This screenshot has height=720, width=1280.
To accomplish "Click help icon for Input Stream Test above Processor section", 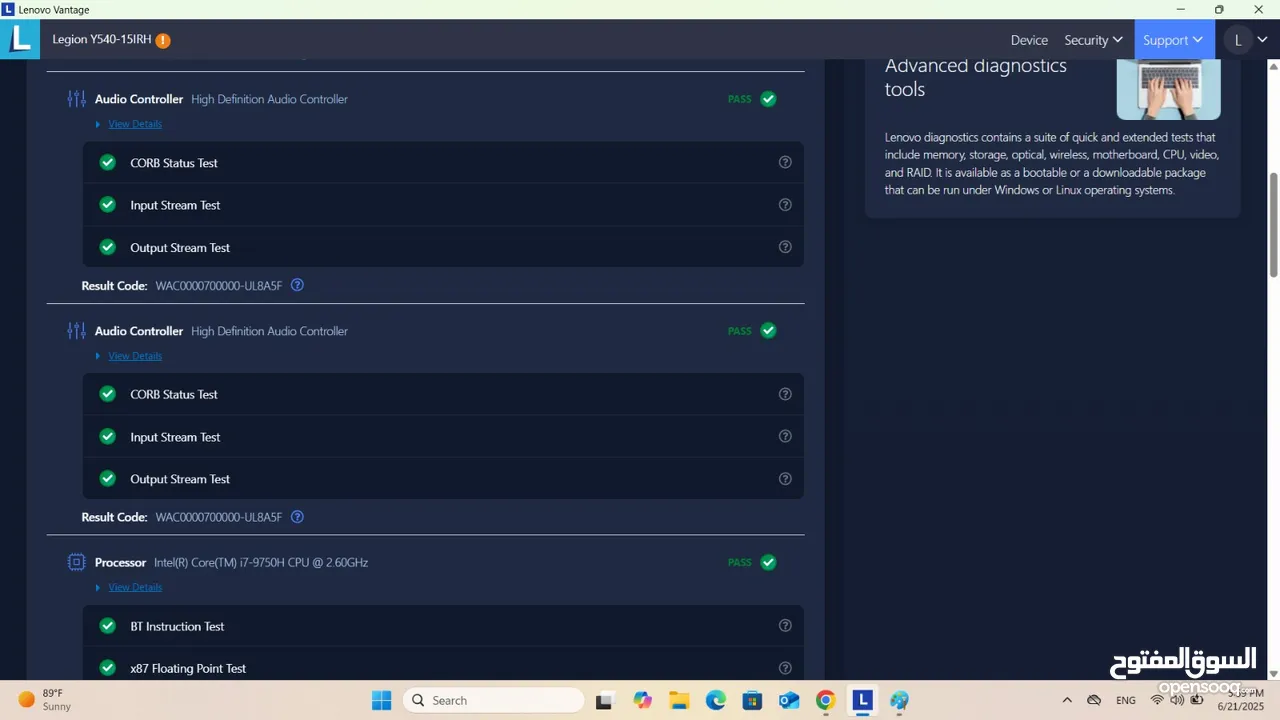I will point(785,436).
